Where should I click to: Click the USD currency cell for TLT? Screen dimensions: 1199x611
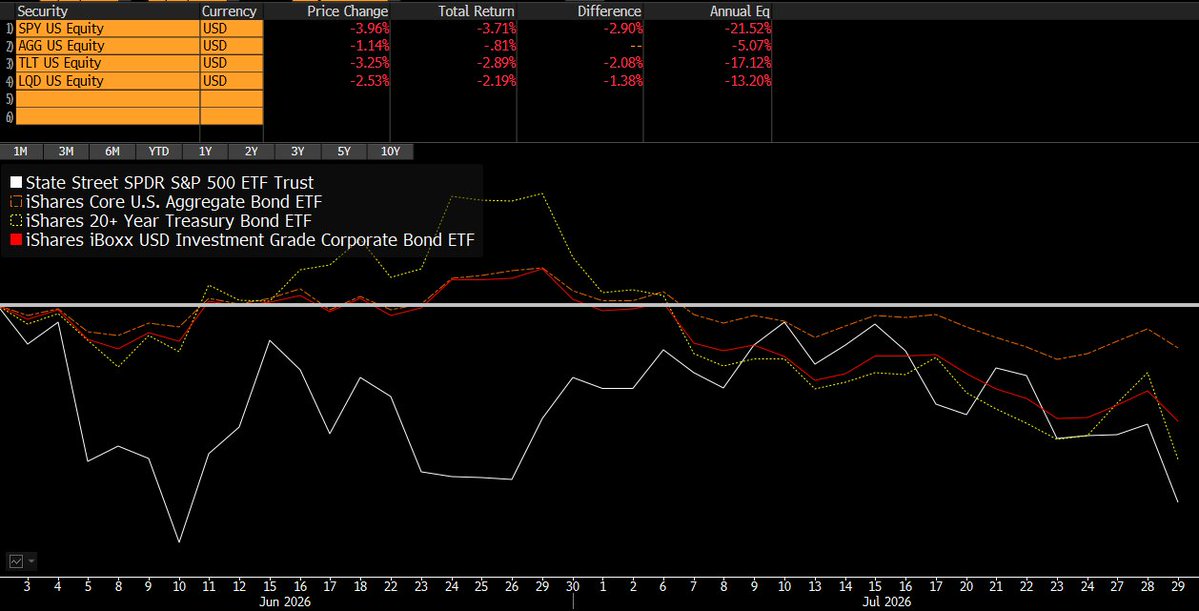[232, 63]
